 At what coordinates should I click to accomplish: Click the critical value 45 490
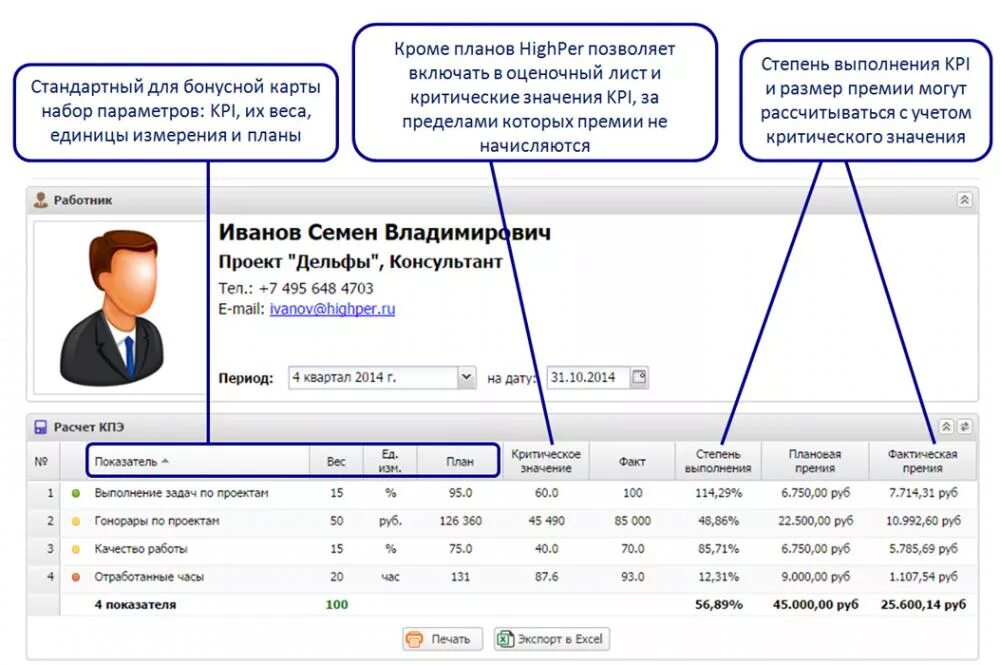pyautogui.click(x=547, y=521)
